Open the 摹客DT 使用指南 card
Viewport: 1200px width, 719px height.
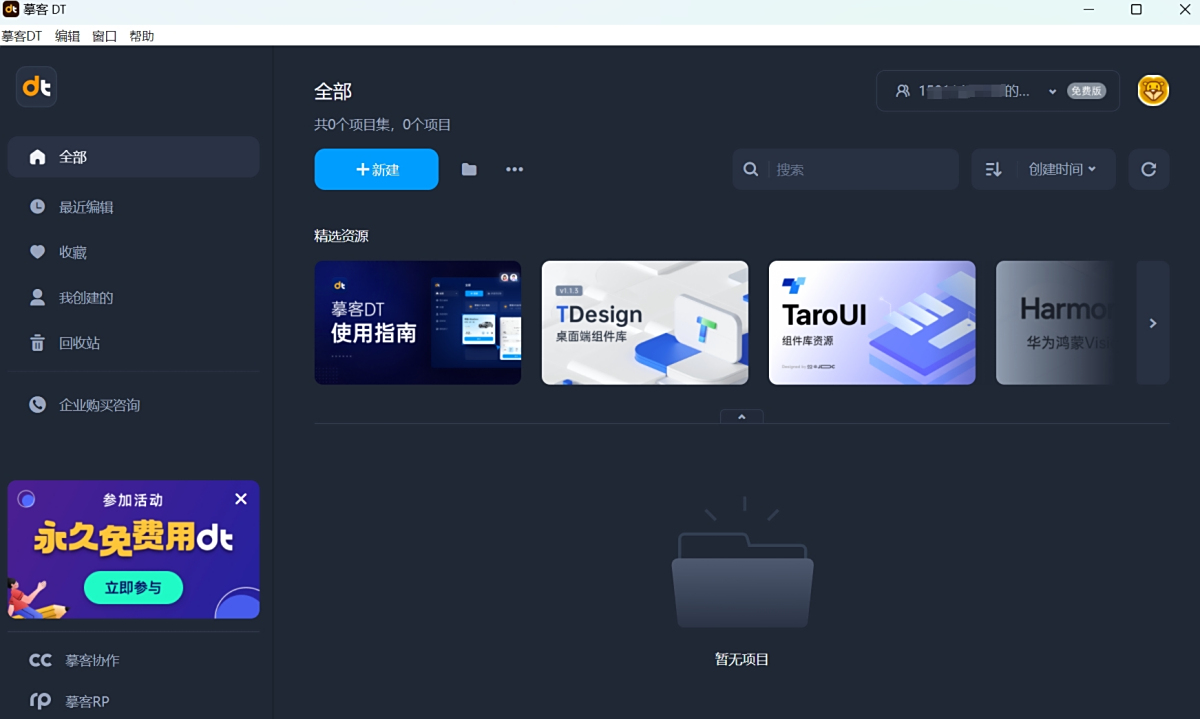pyautogui.click(x=418, y=323)
